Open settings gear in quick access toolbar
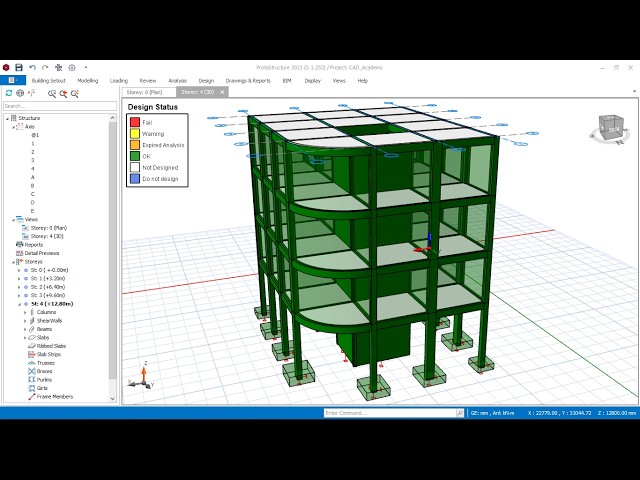 72,67
